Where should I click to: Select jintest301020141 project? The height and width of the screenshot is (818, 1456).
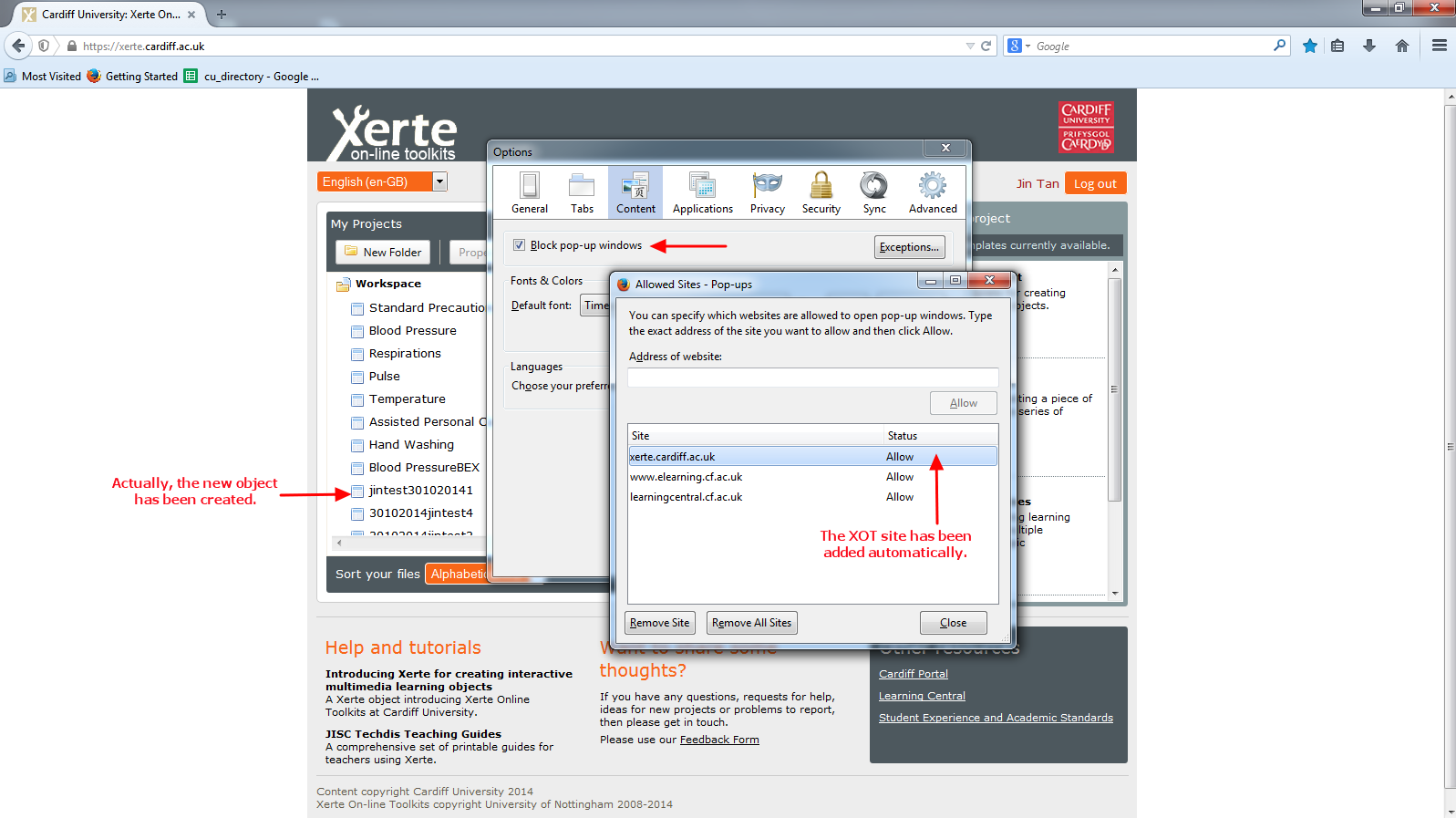[x=420, y=491]
